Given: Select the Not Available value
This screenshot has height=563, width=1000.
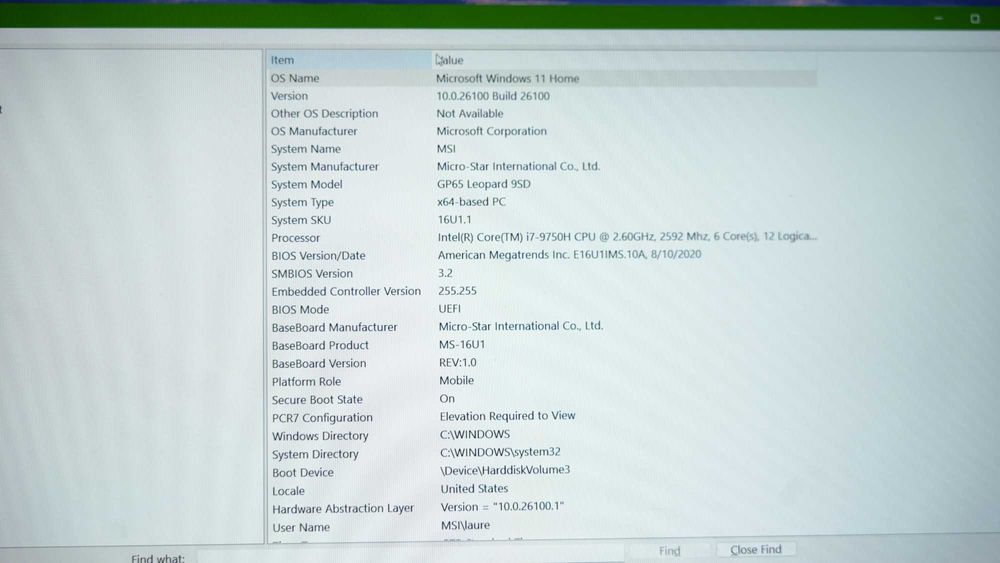Looking at the screenshot, I should 470,113.
